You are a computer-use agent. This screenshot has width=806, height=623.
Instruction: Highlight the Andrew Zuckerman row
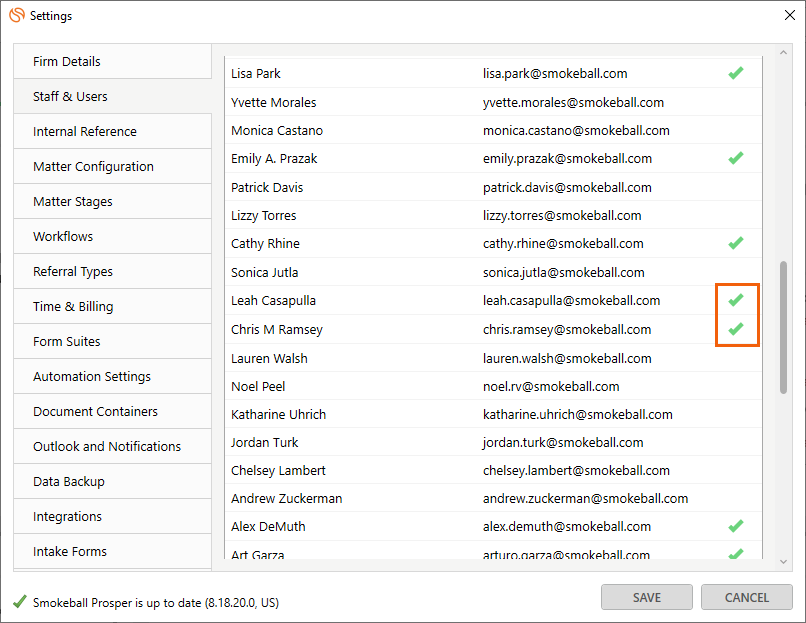click(x=493, y=498)
